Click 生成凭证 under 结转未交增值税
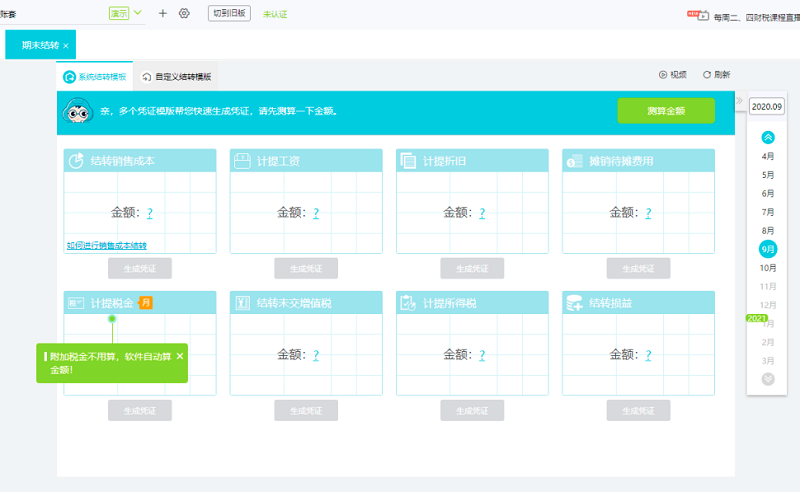The height and width of the screenshot is (492, 800). tap(306, 410)
